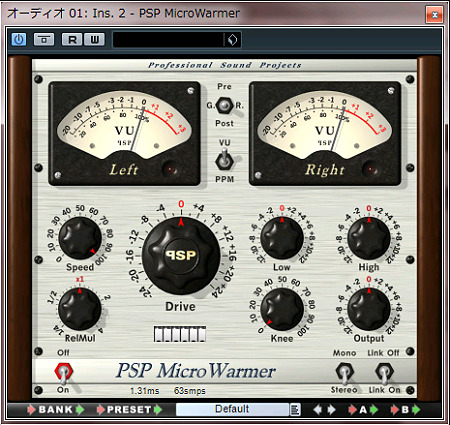Click the BANK label
The height and width of the screenshot is (425, 450).
(56, 409)
